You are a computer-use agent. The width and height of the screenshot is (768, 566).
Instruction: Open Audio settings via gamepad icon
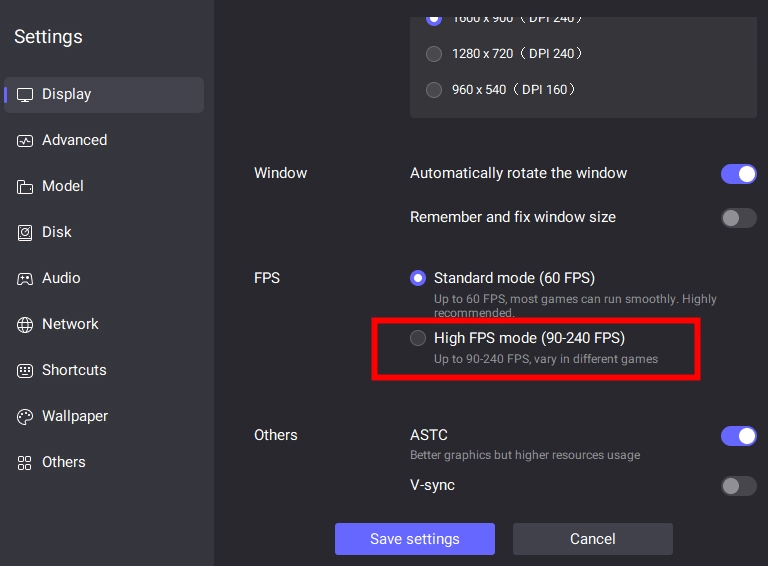(x=25, y=279)
